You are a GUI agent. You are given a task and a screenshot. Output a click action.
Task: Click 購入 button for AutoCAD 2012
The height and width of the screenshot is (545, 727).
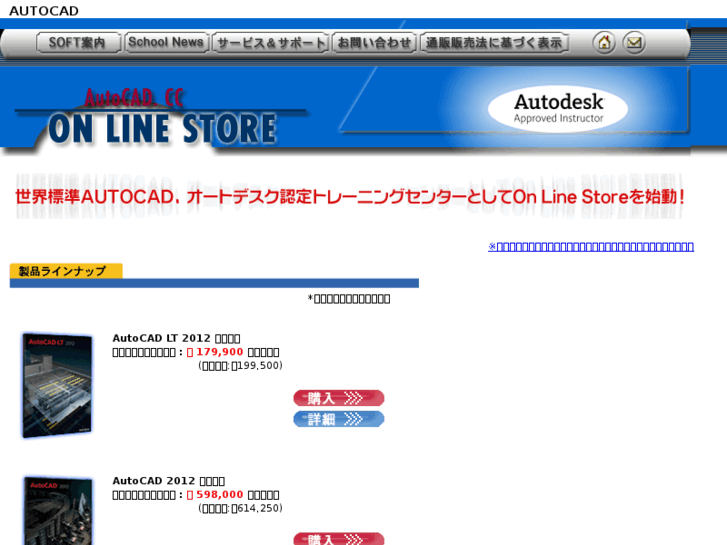[x=339, y=539]
